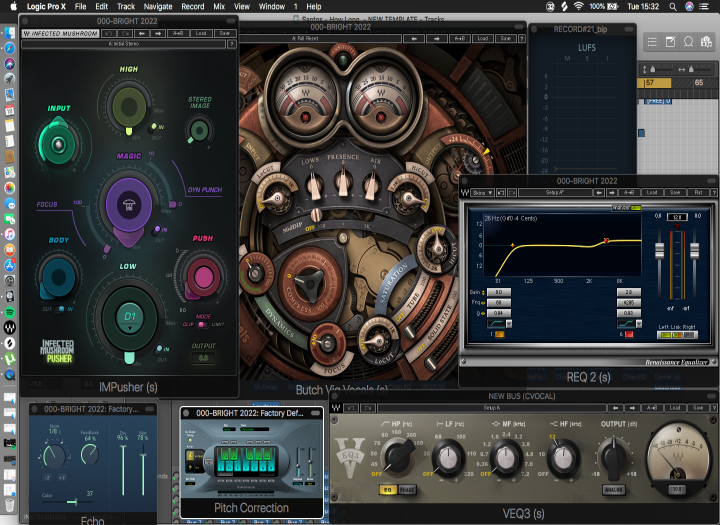The width and height of the screenshot is (720, 525).
Task: Open the File menu
Action: tap(80, 6)
